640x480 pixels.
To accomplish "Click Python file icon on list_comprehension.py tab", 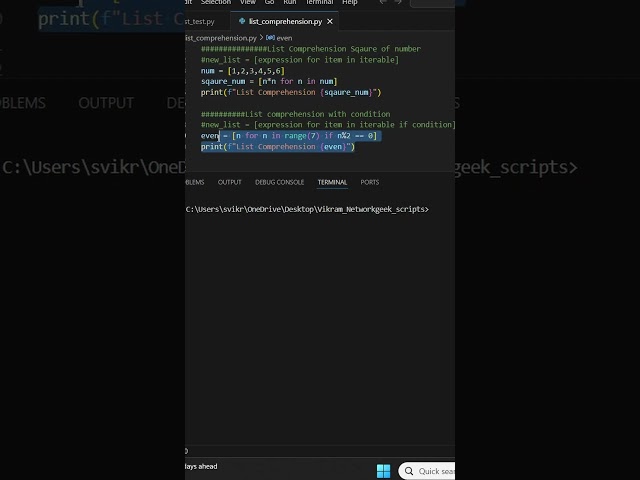I will tap(242, 21).
